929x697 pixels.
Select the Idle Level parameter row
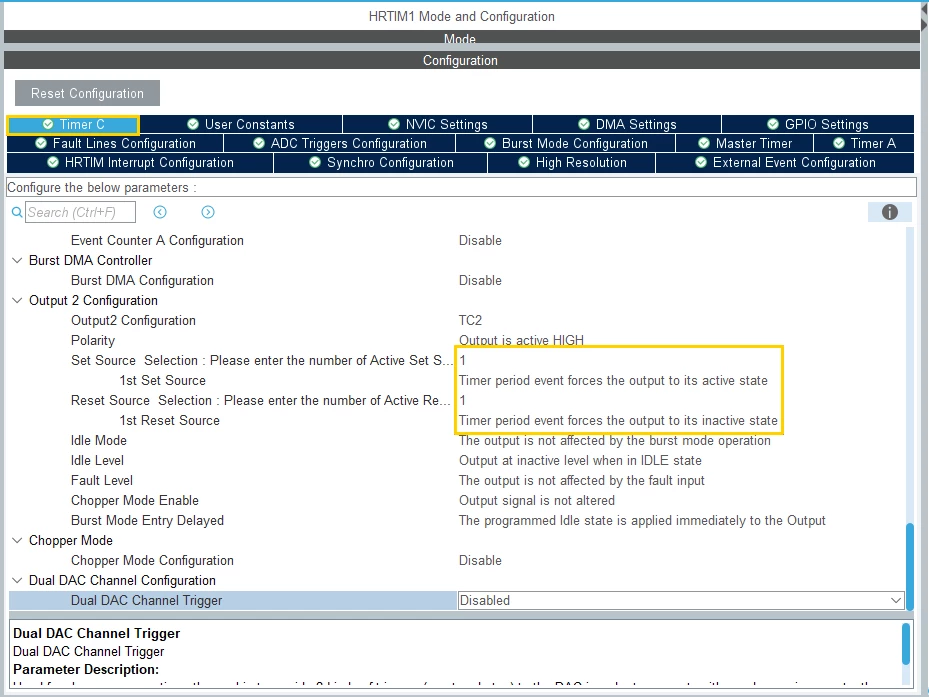[x=456, y=461]
